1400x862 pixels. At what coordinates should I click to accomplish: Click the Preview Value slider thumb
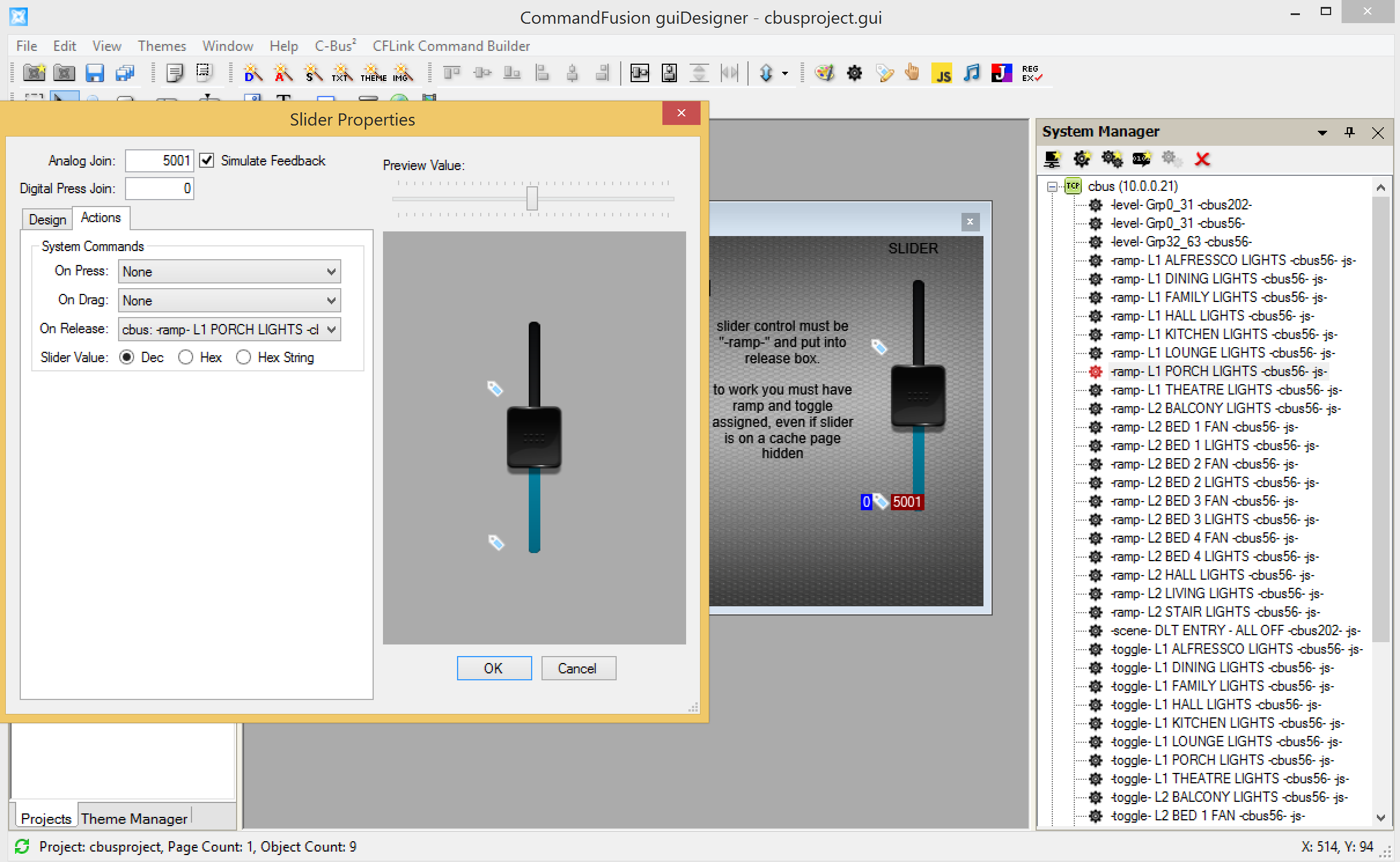(532, 198)
